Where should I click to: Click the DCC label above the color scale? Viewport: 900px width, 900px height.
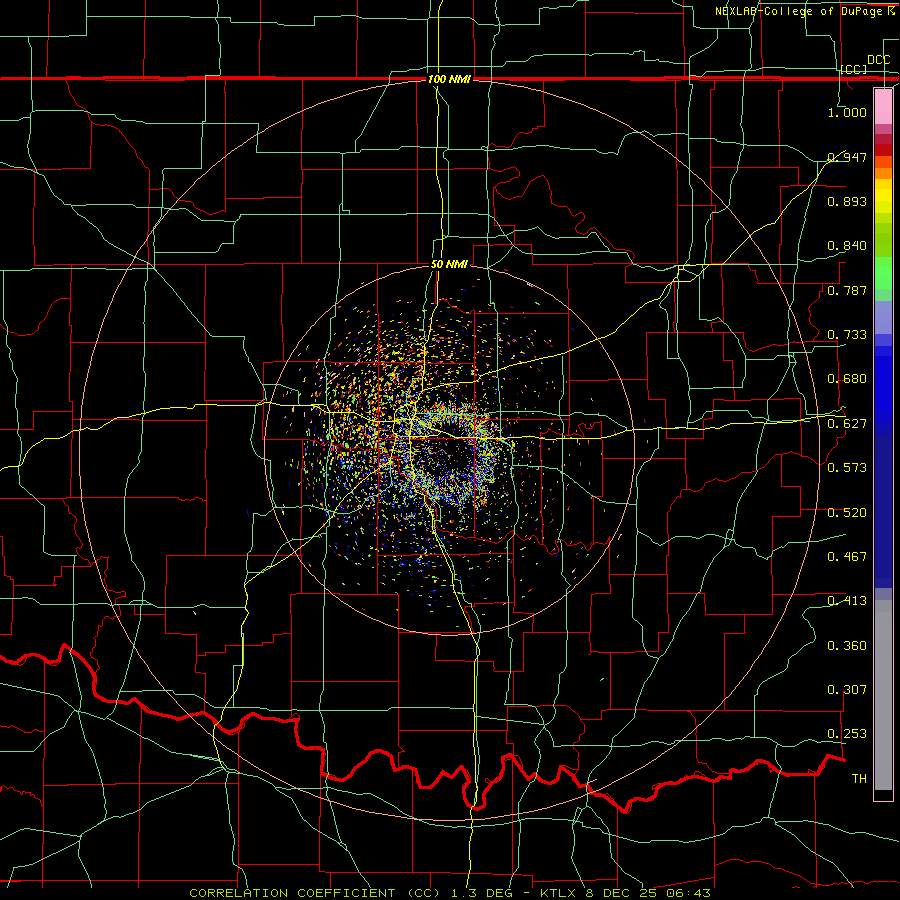pos(878,60)
